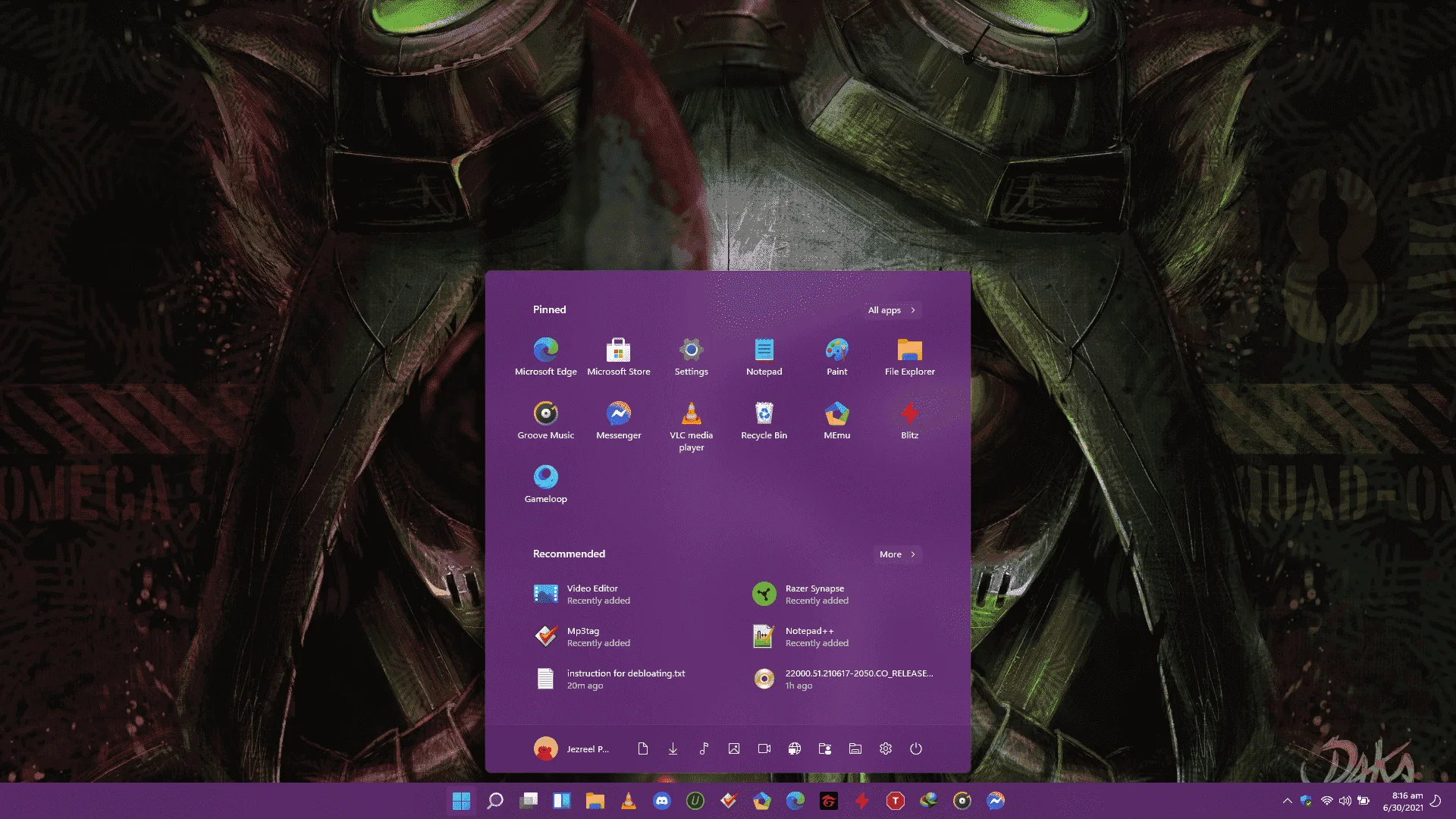Open the Power options button
This screenshot has width=1456, height=819.
point(916,749)
